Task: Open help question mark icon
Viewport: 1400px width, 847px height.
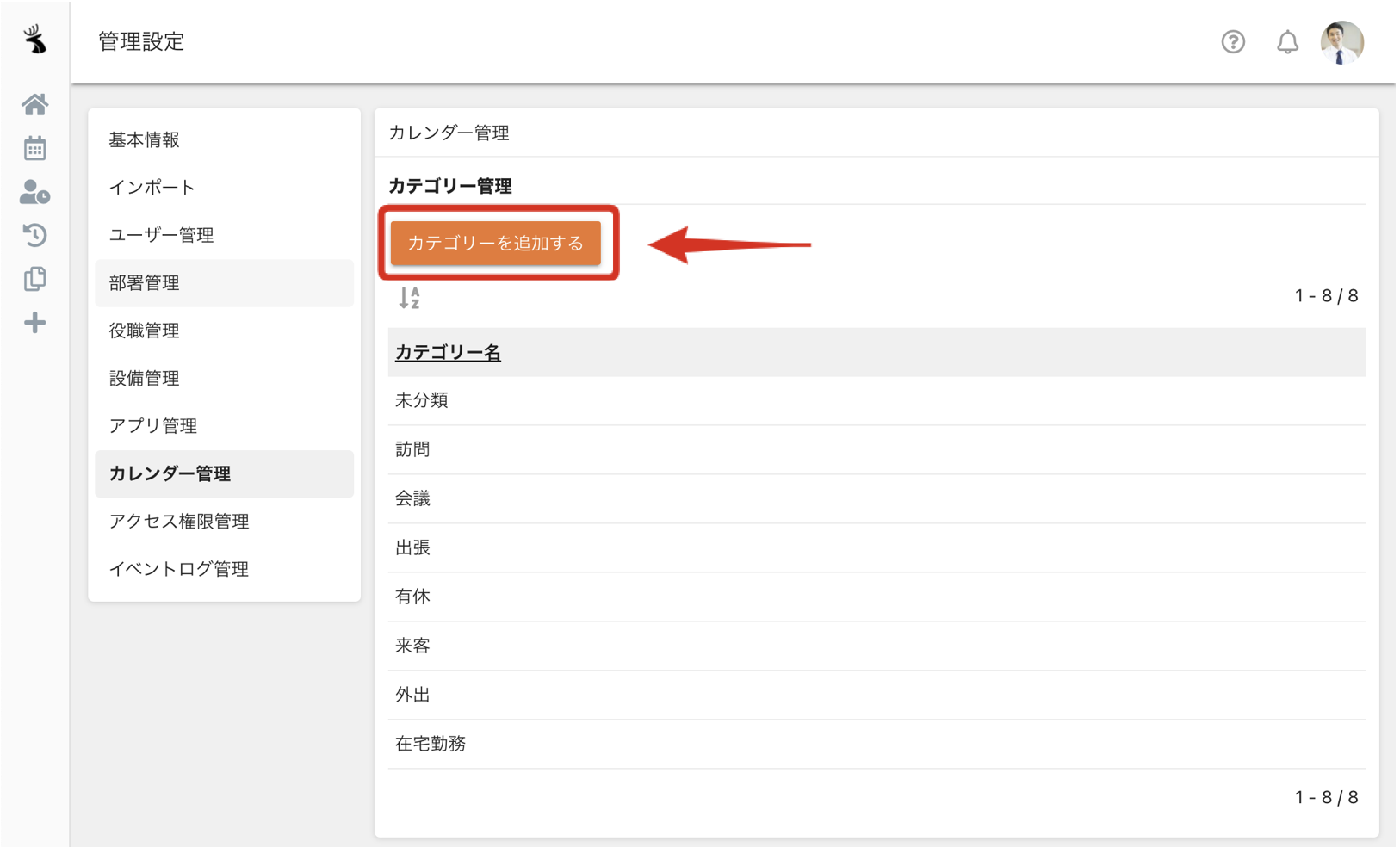Action: pyautogui.click(x=1233, y=41)
